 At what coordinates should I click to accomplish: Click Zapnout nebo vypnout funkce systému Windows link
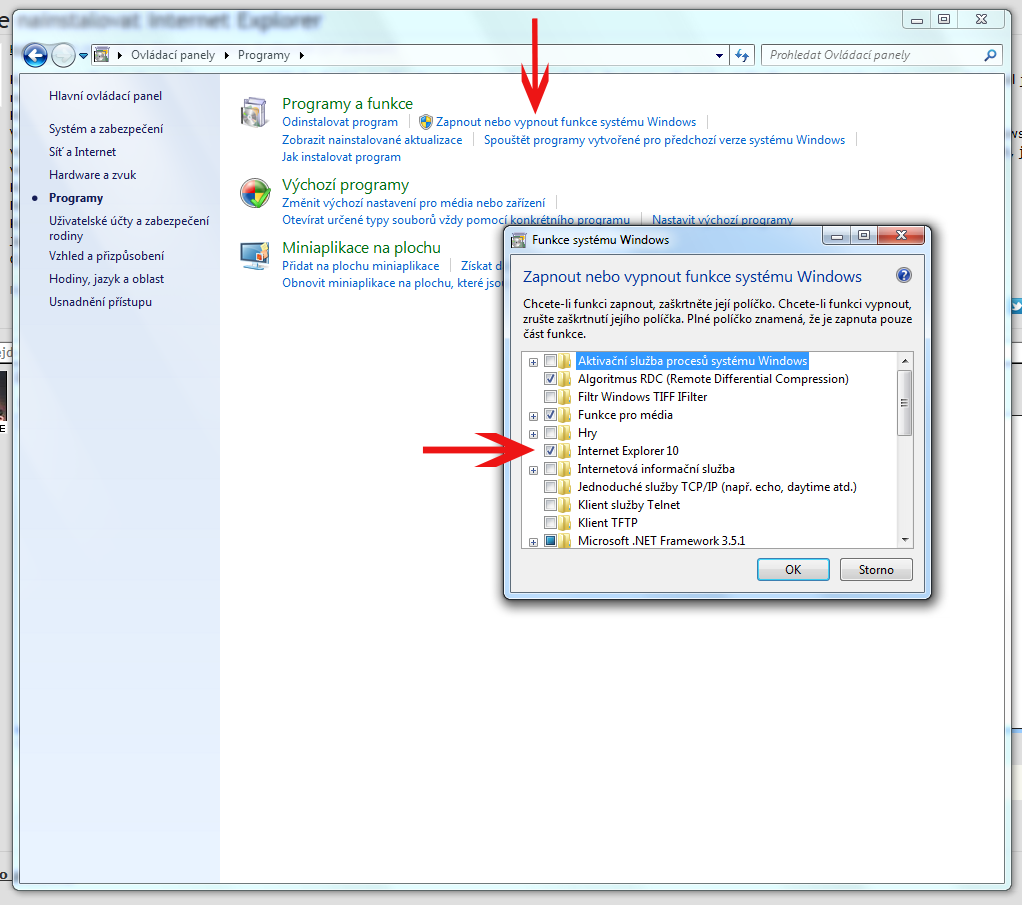point(566,122)
